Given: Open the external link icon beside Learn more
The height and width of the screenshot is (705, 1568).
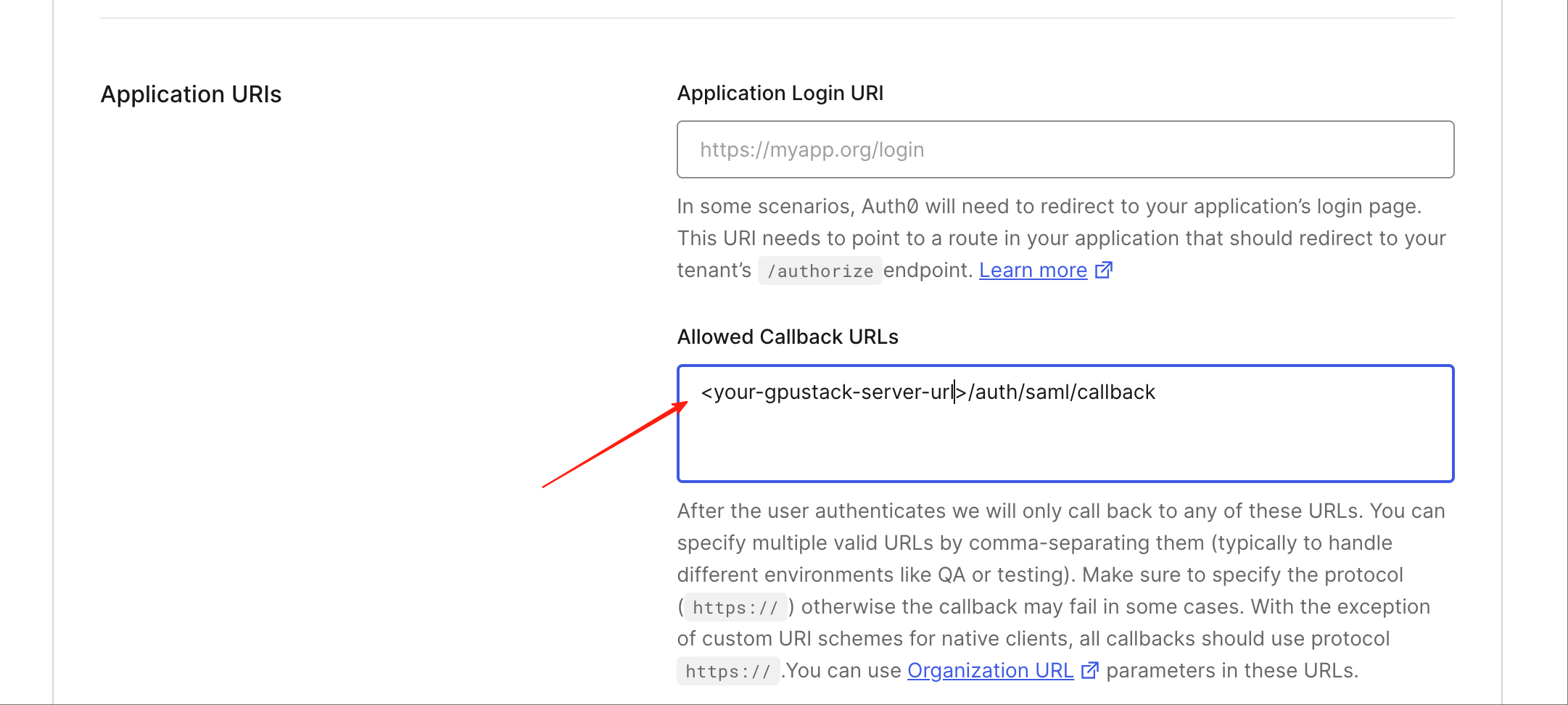Looking at the screenshot, I should pos(1103,271).
